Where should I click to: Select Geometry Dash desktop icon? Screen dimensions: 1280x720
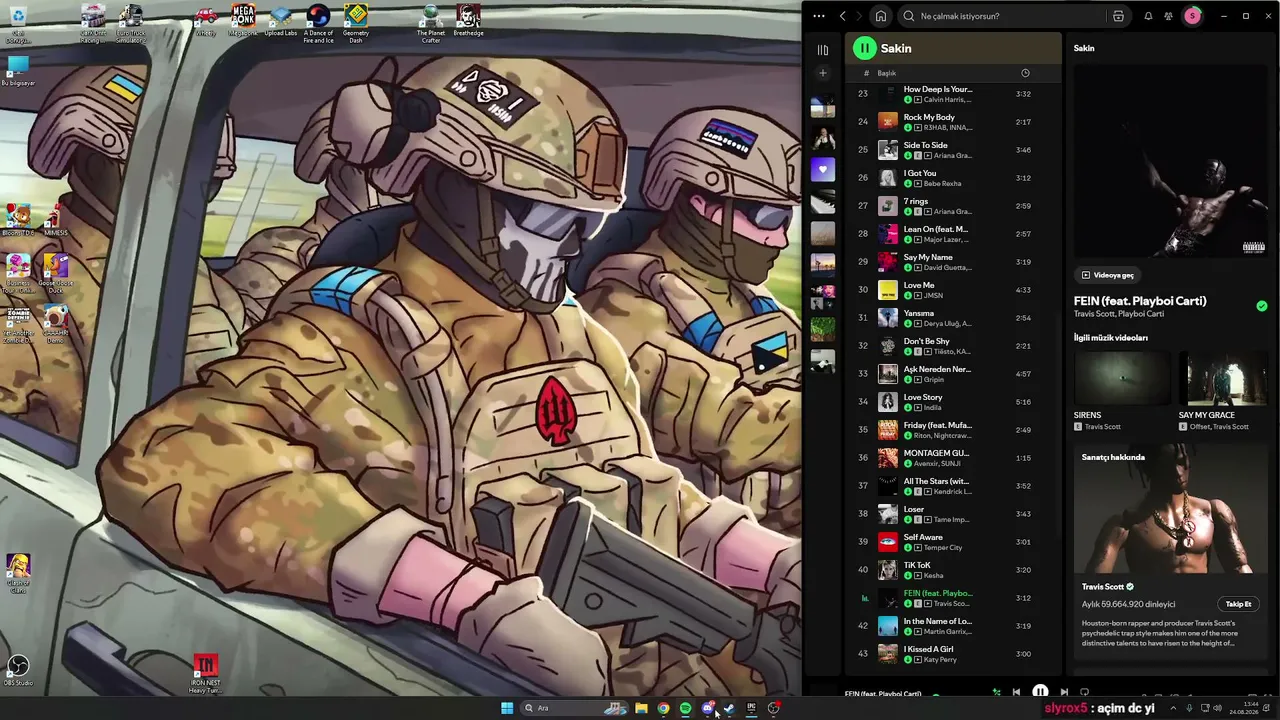[x=356, y=24]
